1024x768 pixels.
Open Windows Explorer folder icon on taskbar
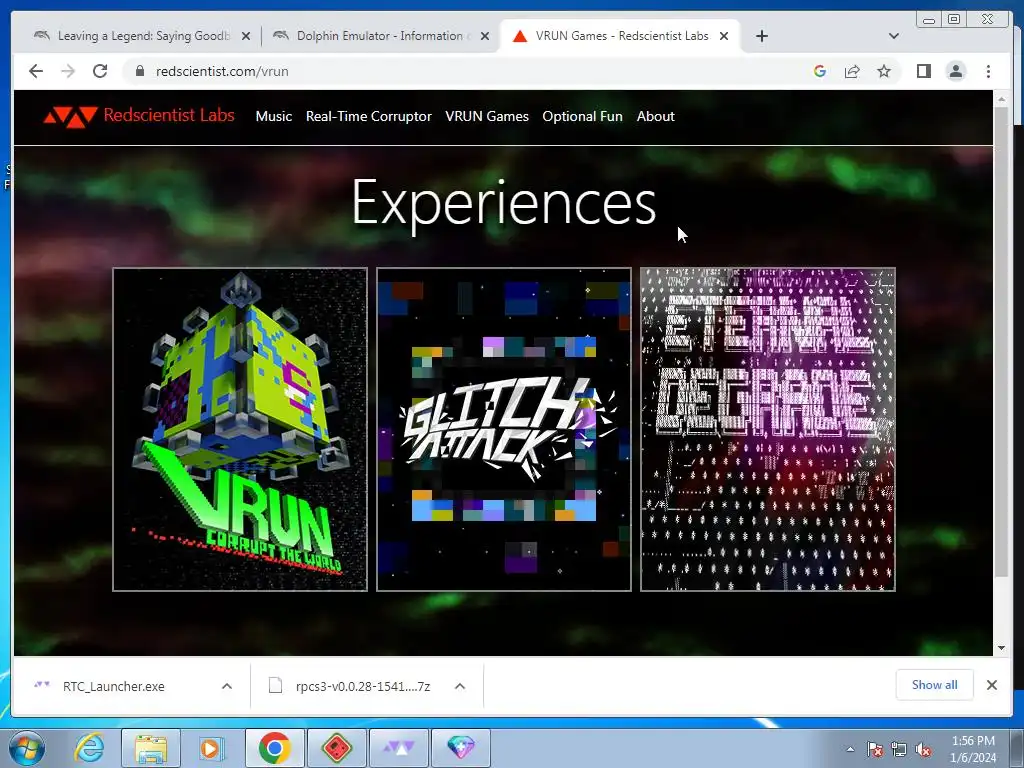pos(151,748)
